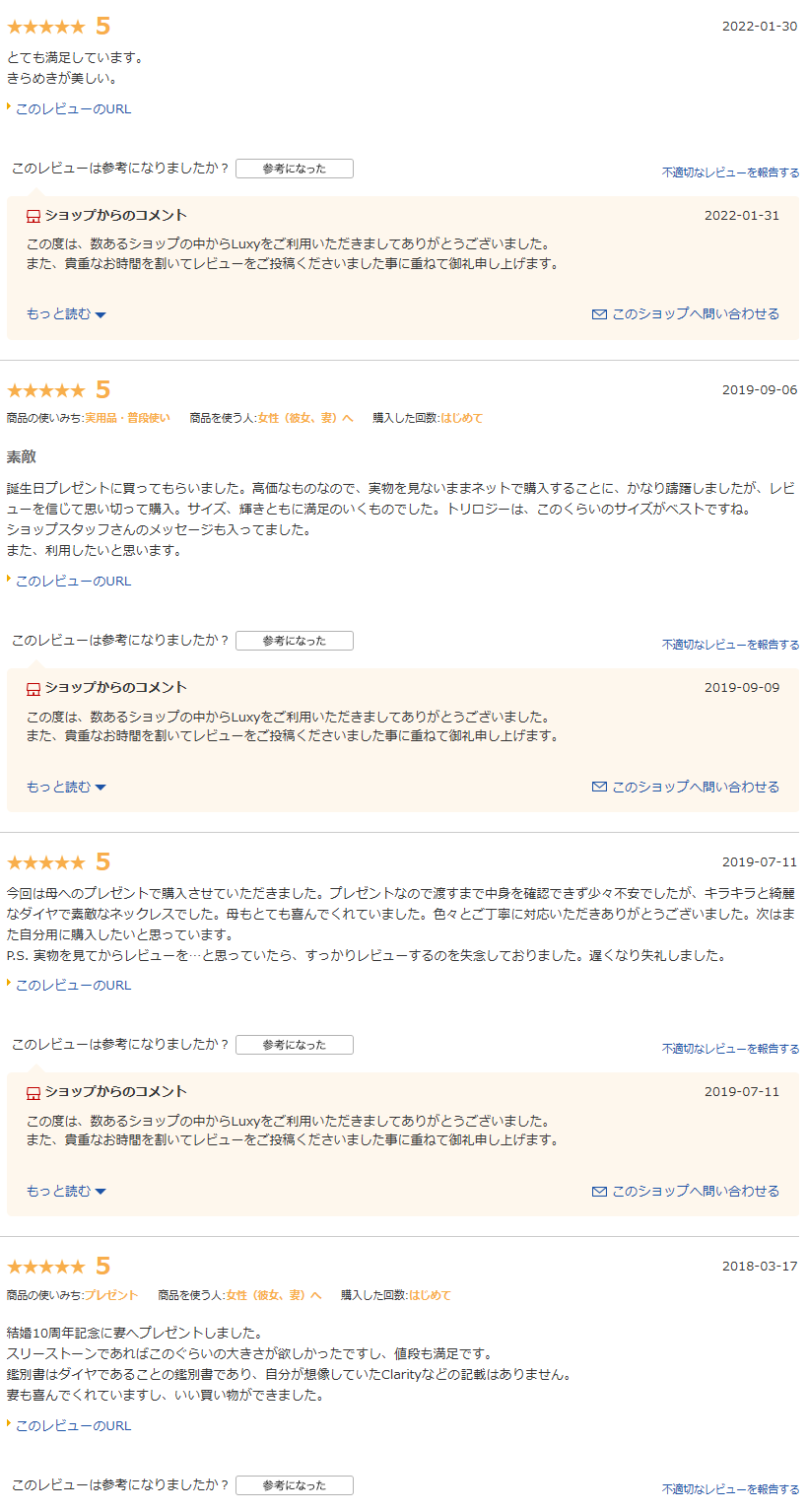This screenshot has width=807, height=1512.
Task: Click envelope icon in 2022-01-31 shop comment
Action: click(599, 314)
